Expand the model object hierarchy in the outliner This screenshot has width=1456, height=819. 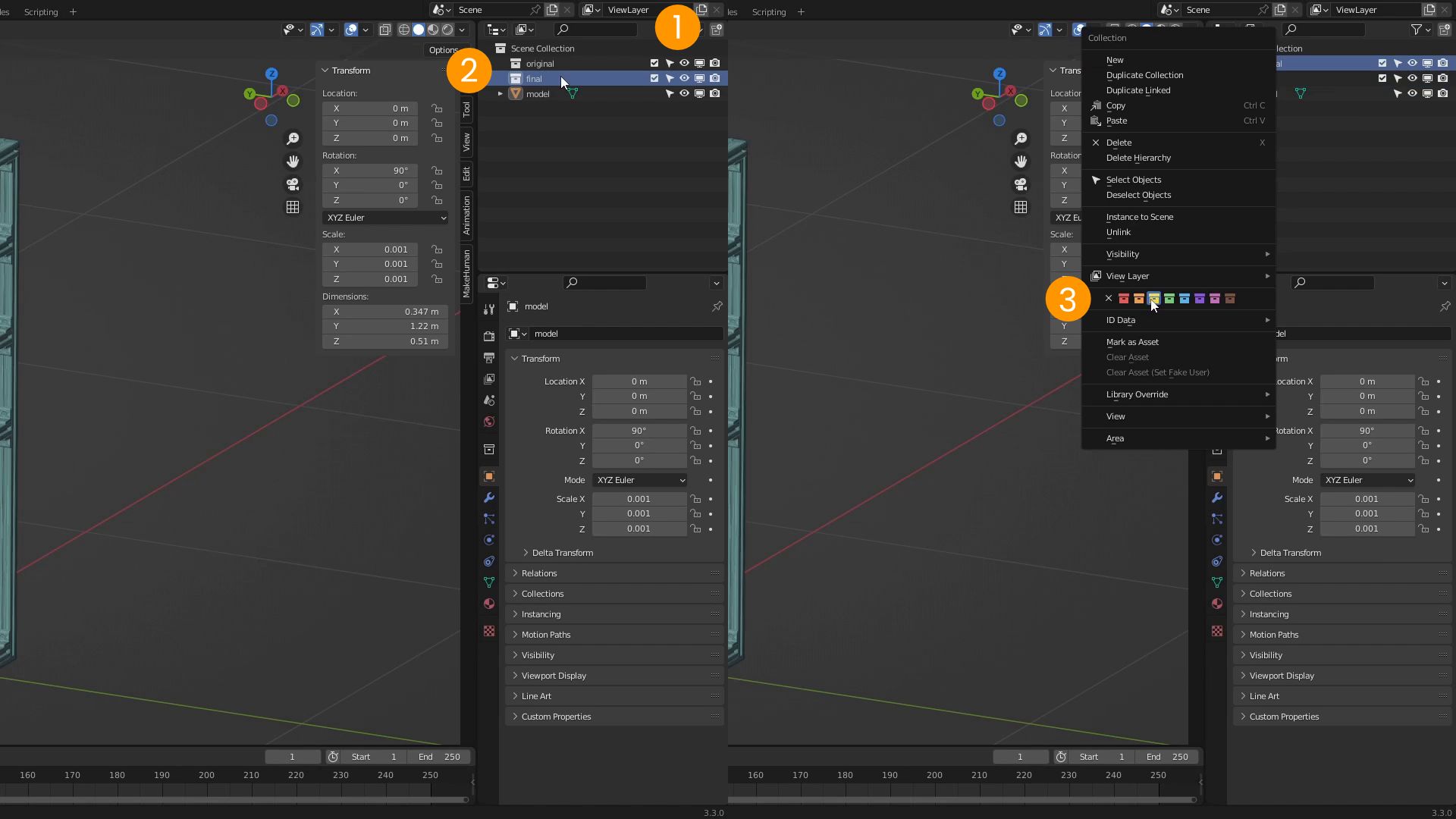point(500,93)
